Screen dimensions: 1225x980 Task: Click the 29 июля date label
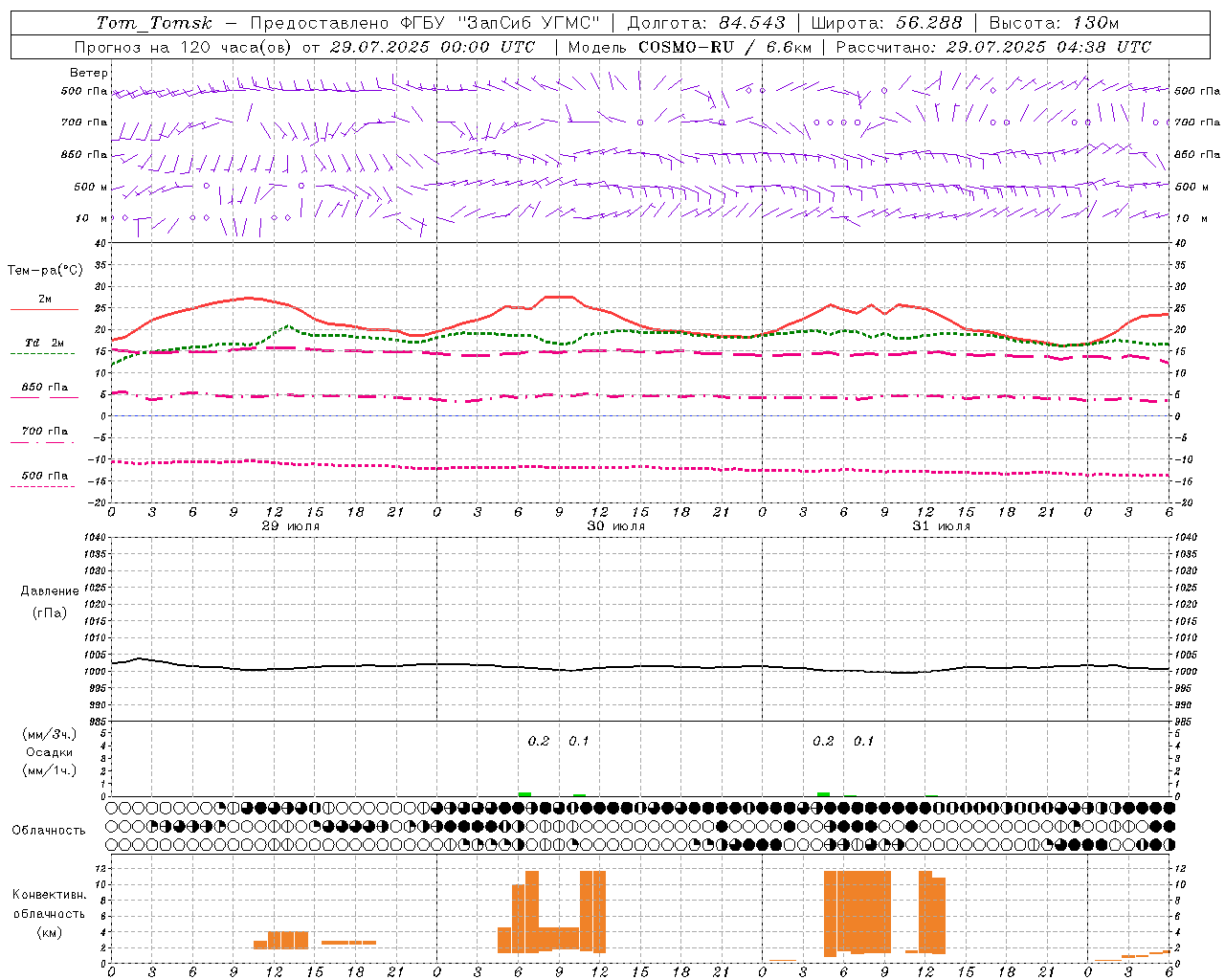[x=290, y=526]
